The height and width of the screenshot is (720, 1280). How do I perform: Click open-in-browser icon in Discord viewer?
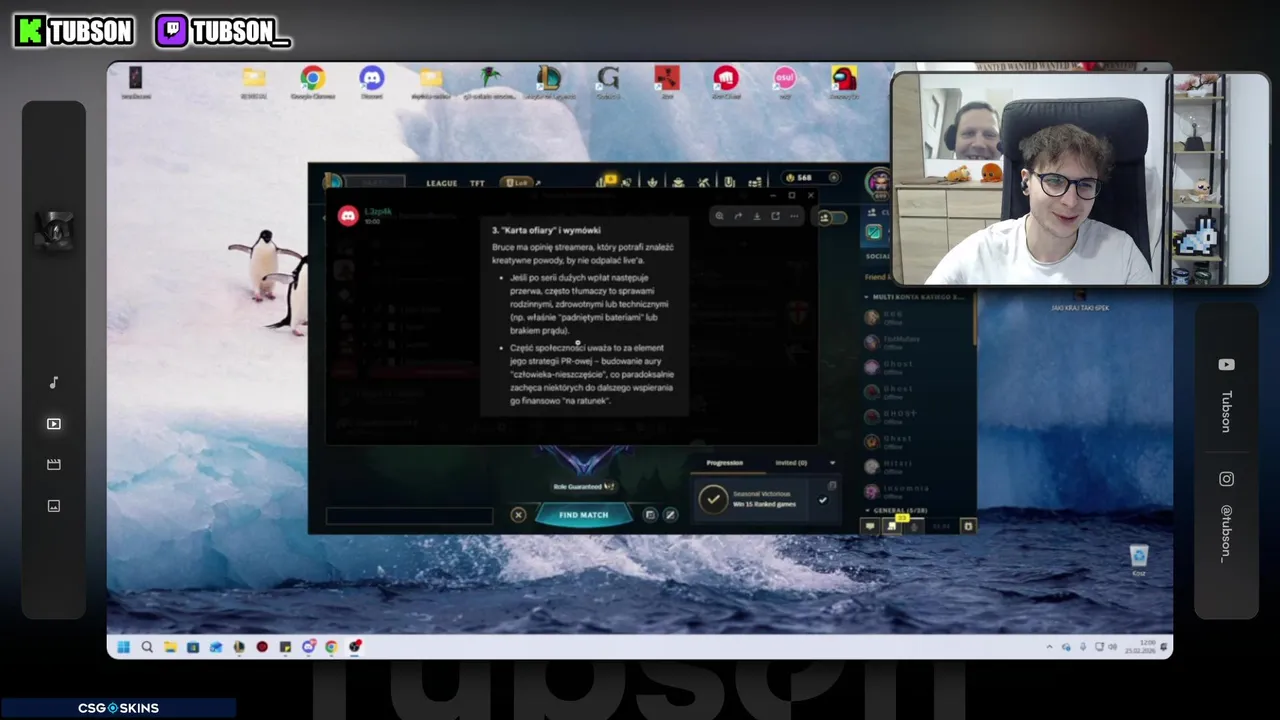click(x=775, y=216)
